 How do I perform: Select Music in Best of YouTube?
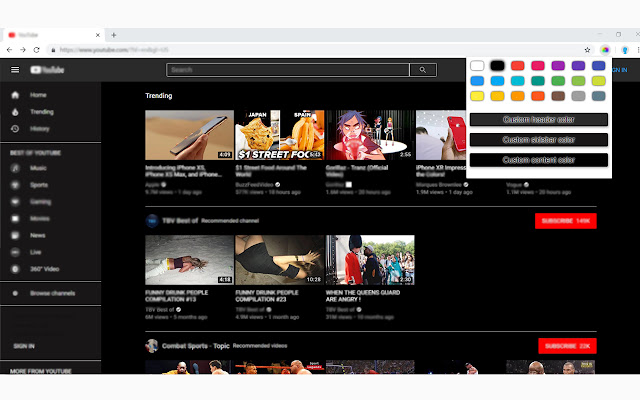pos(38,169)
